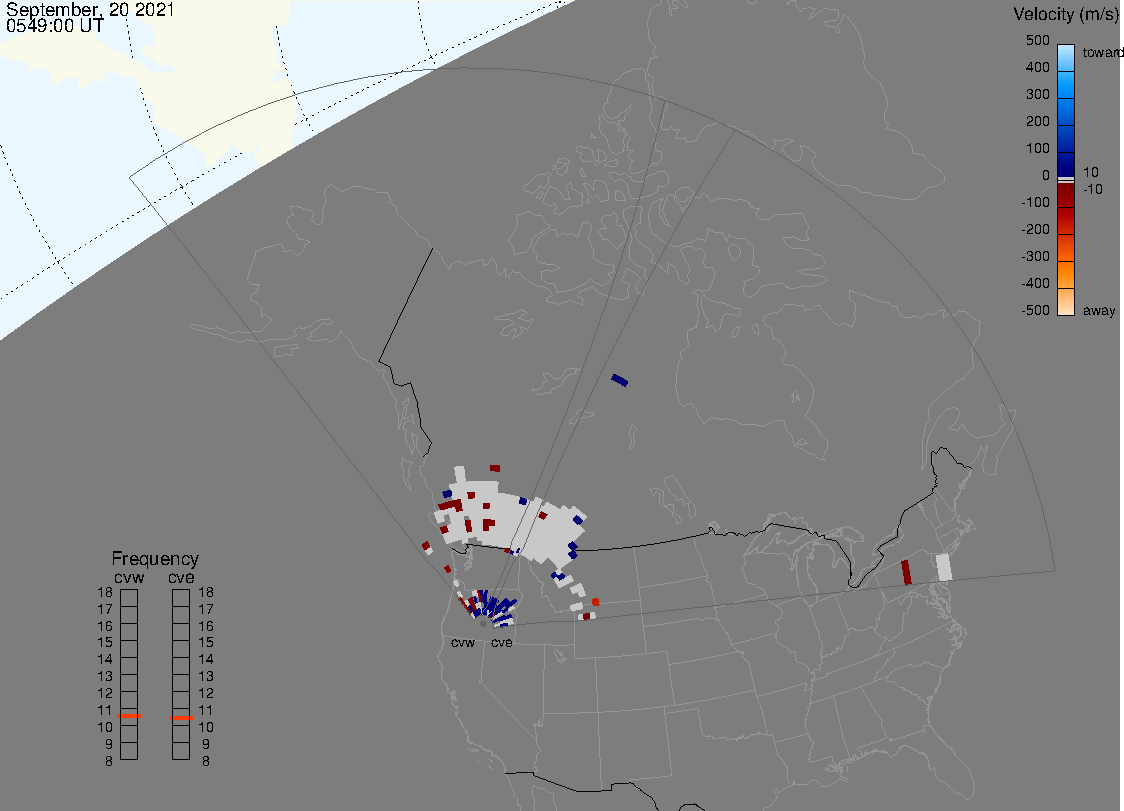Click the light gray data strip on the US east coast
This screenshot has width=1124, height=811.
[x=944, y=567]
